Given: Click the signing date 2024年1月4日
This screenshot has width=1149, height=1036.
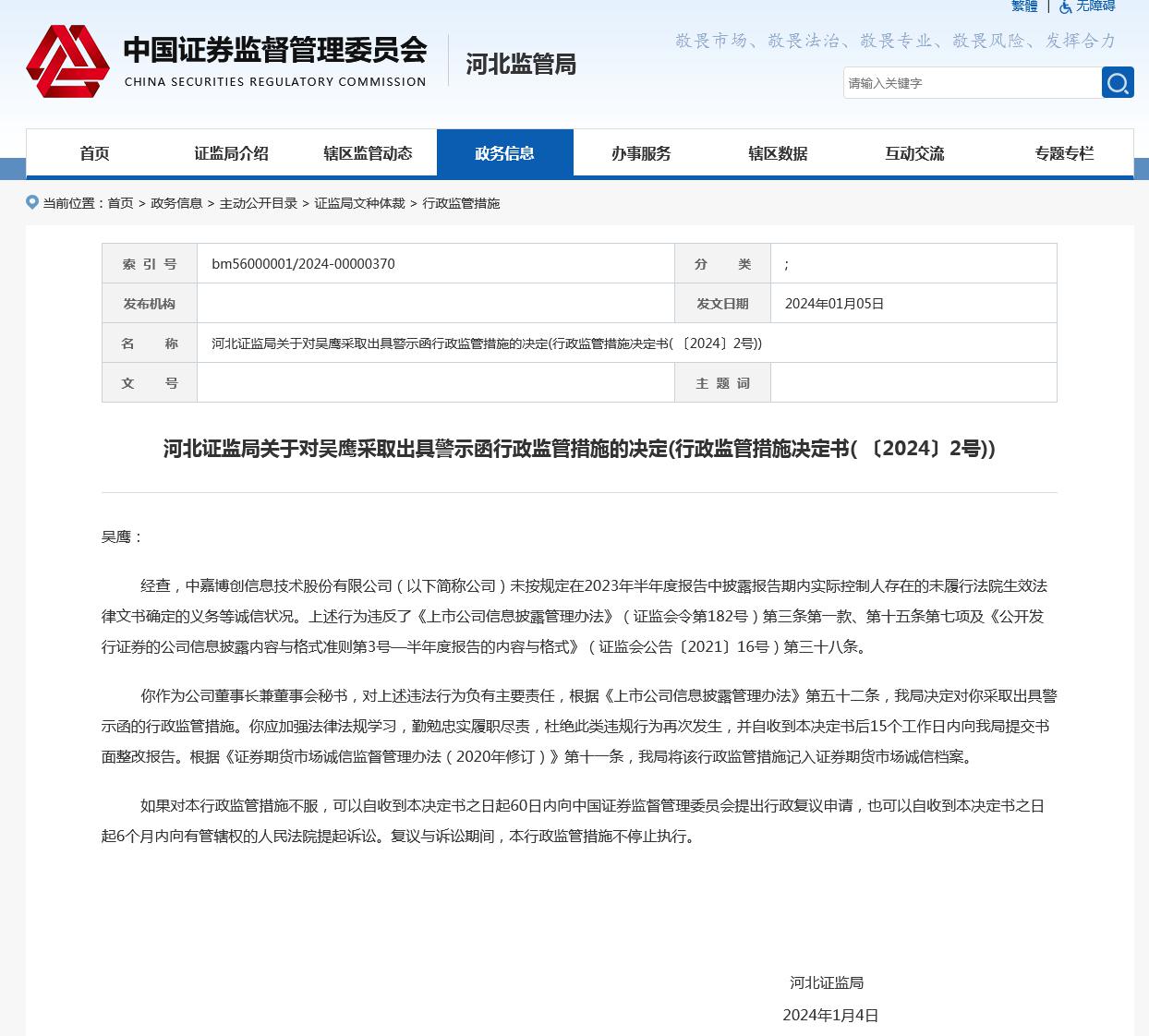Looking at the screenshot, I should [x=830, y=1016].
